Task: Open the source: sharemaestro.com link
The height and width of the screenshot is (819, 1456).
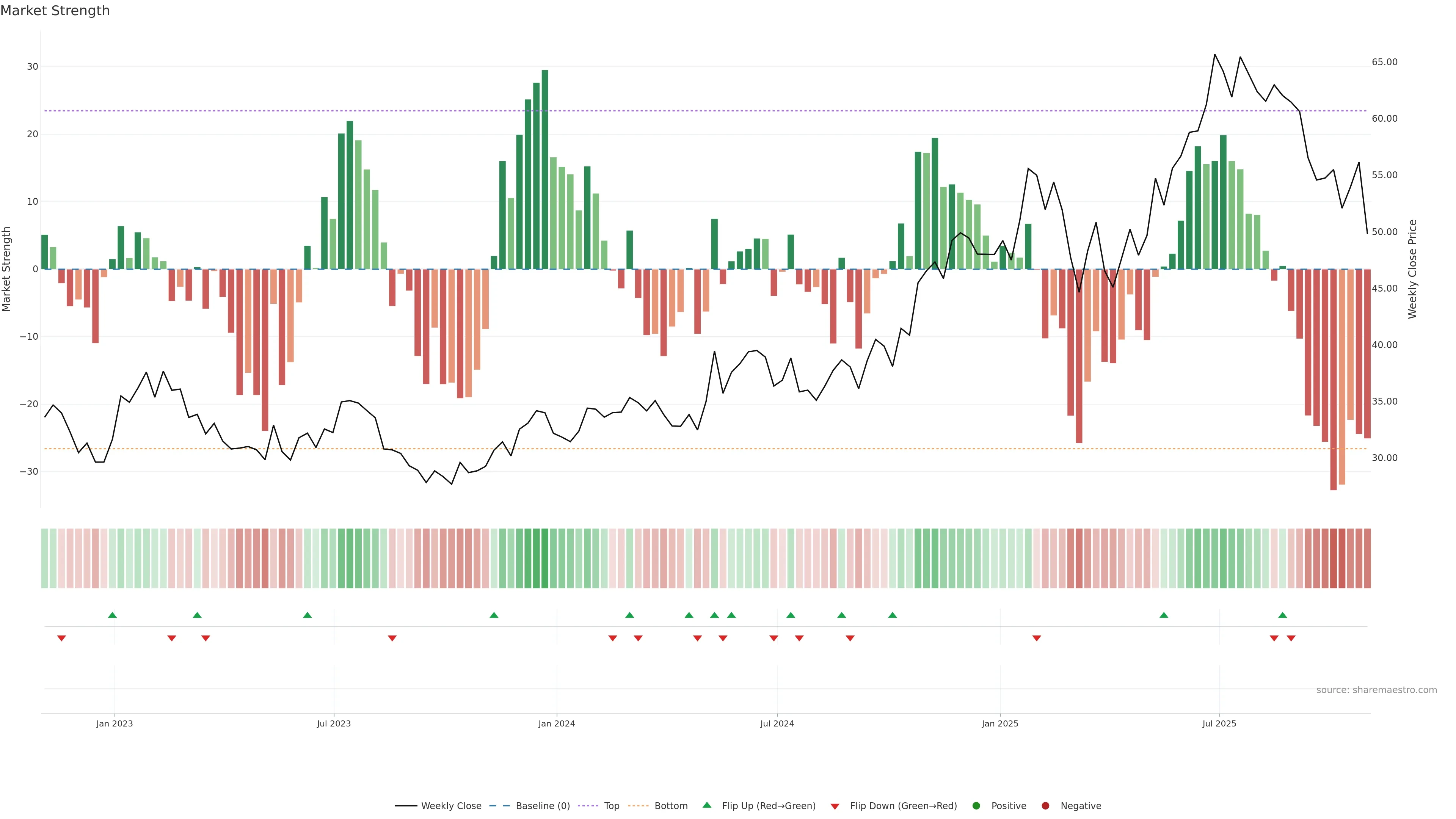Action: pos(1376,690)
